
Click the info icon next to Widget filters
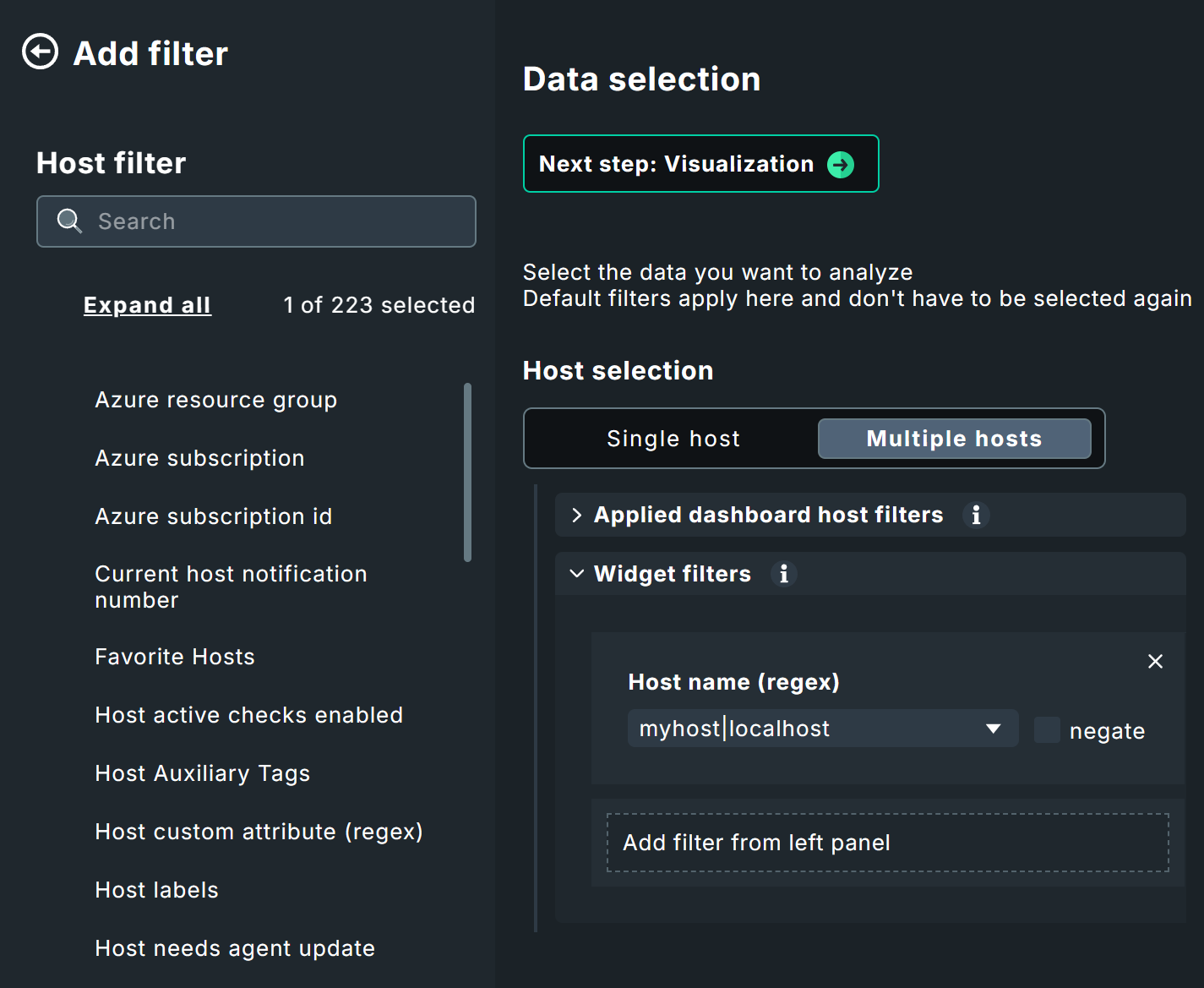coord(783,574)
